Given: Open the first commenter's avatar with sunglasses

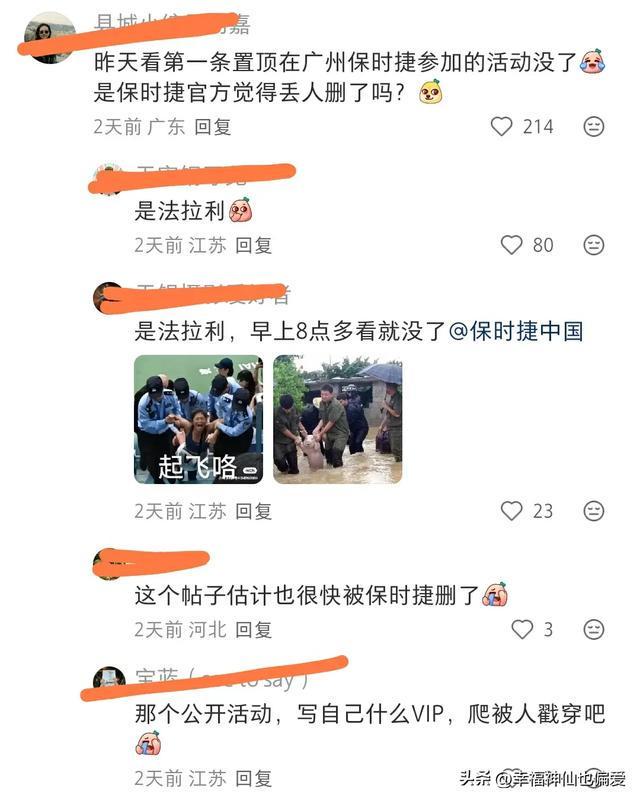Looking at the screenshot, I should pos(50,37).
